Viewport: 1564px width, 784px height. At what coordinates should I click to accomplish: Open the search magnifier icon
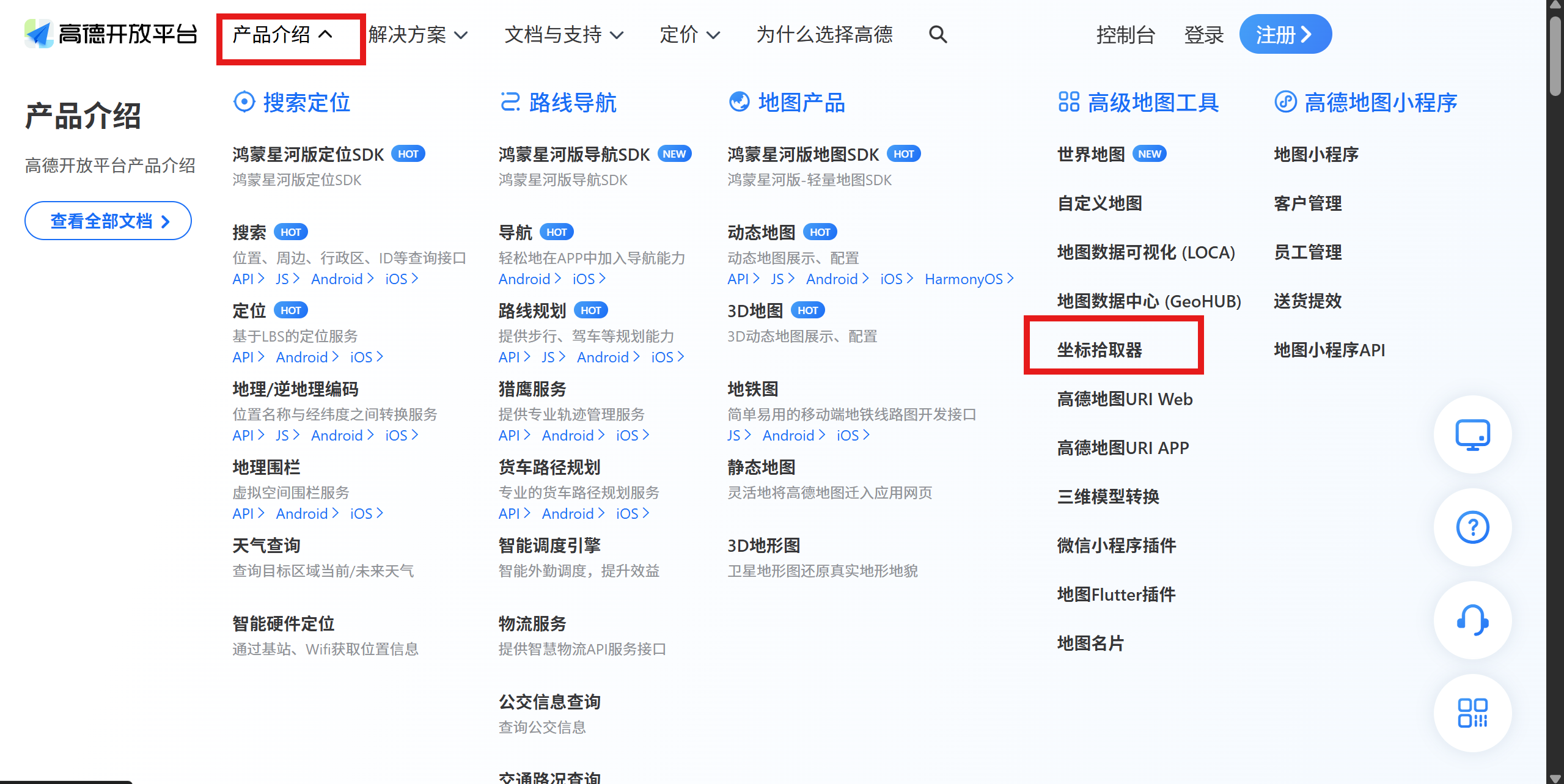coord(938,34)
